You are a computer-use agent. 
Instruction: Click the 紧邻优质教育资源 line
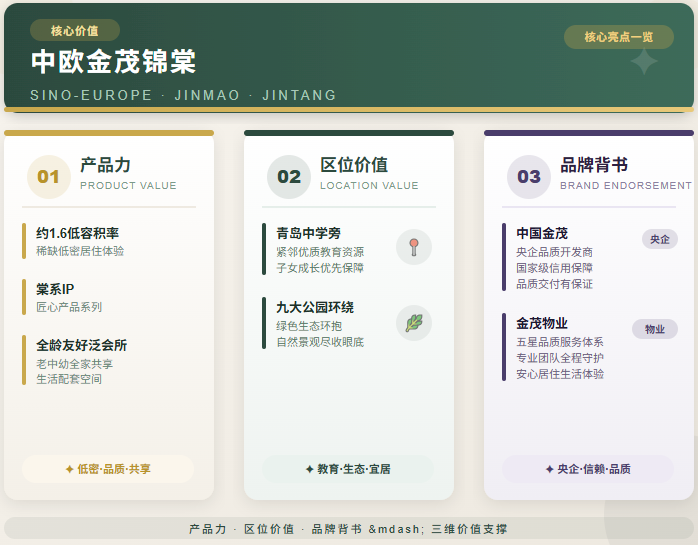click(320, 252)
